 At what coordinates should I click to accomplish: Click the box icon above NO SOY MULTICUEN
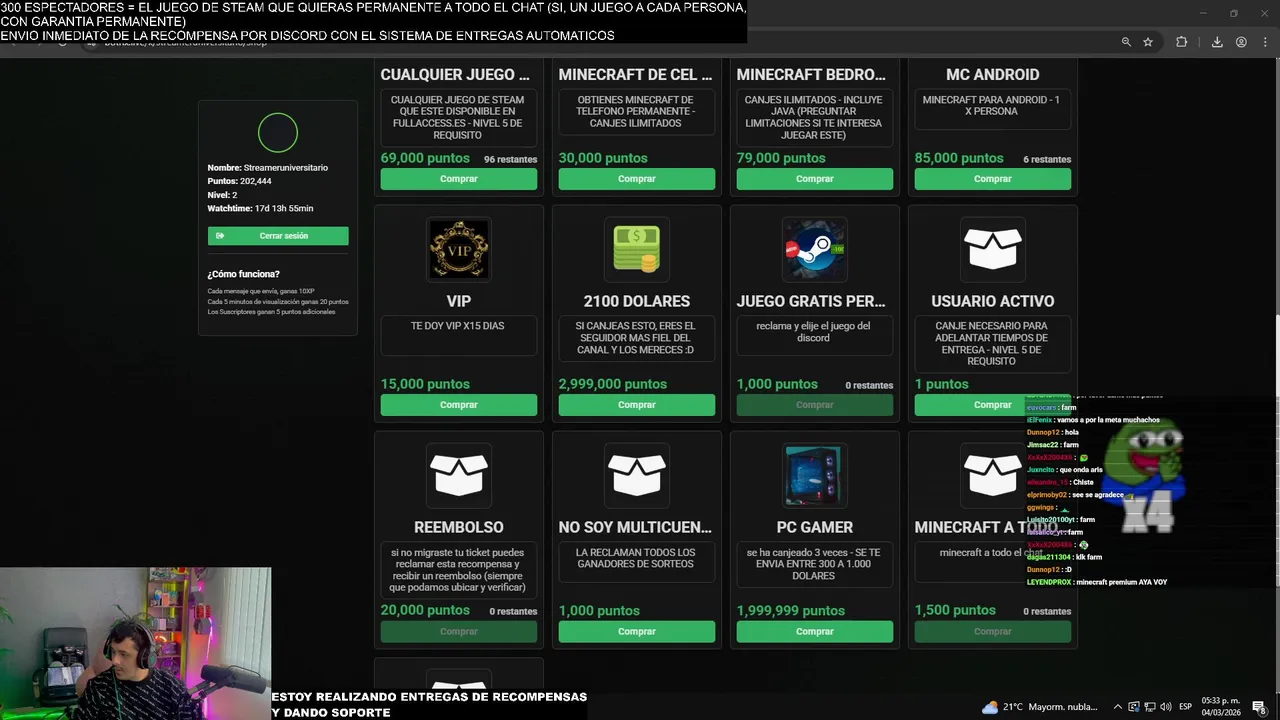click(x=637, y=475)
